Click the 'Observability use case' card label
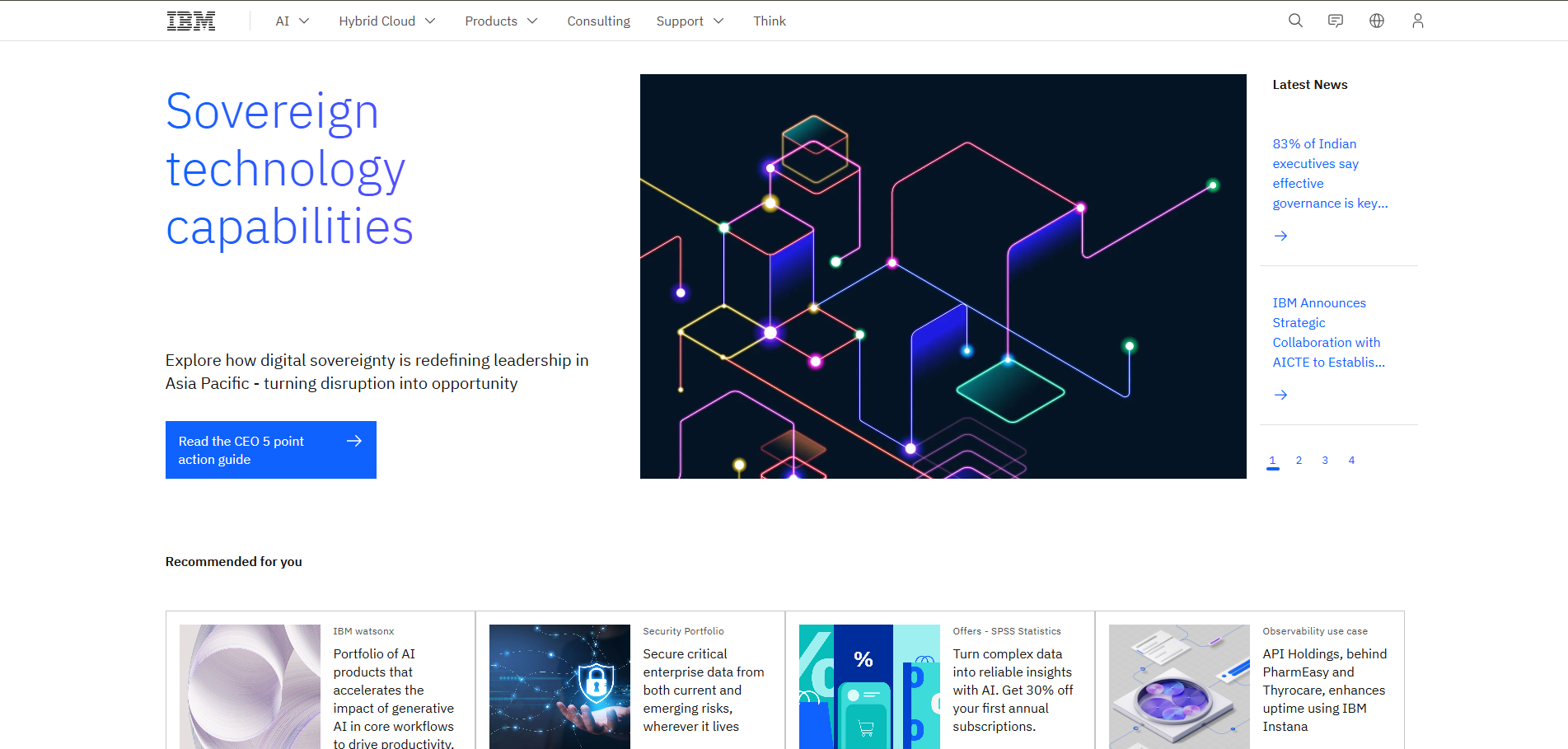 1315,631
